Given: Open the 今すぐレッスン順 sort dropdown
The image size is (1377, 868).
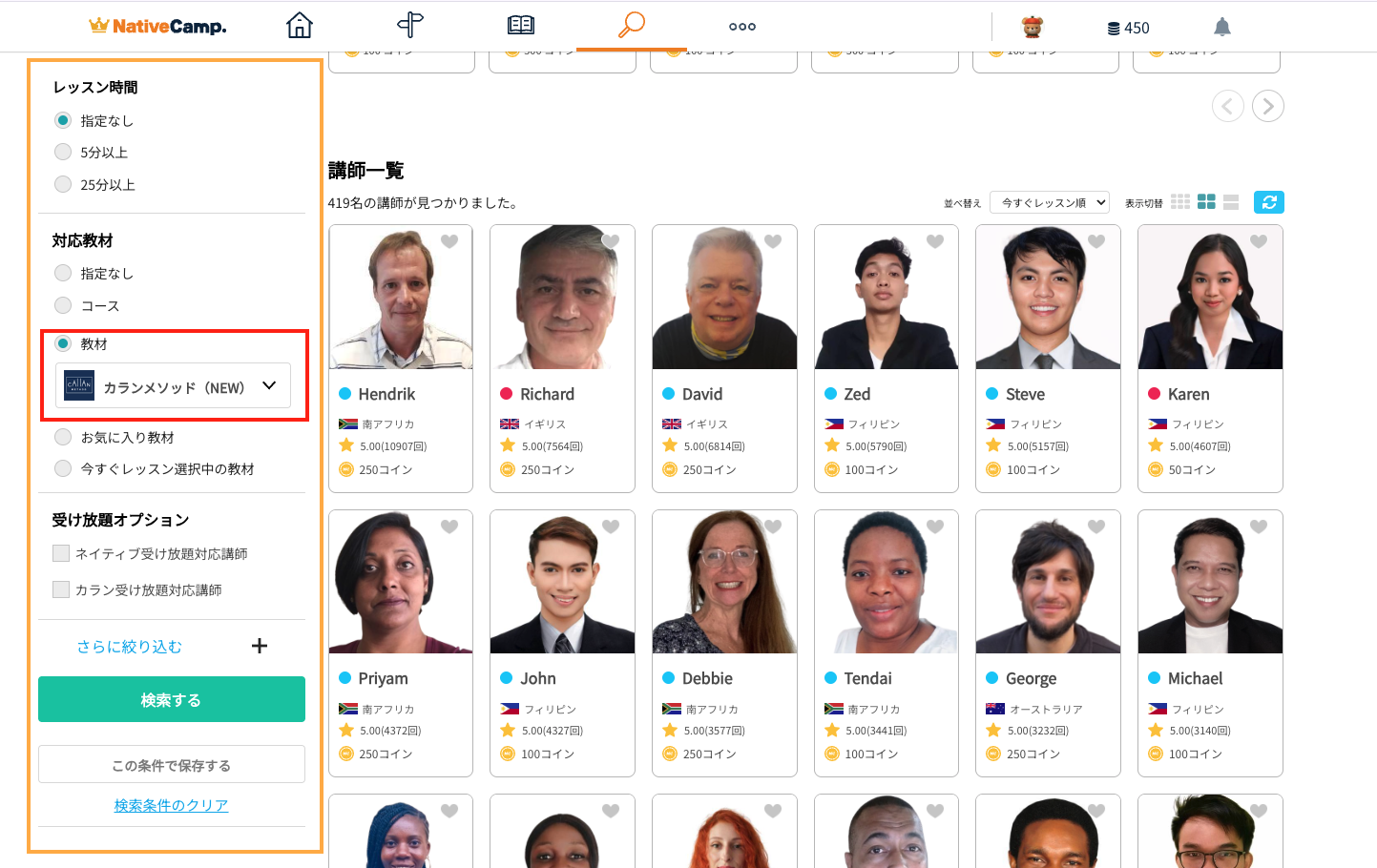Looking at the screenshot, I should [1050, 202].
